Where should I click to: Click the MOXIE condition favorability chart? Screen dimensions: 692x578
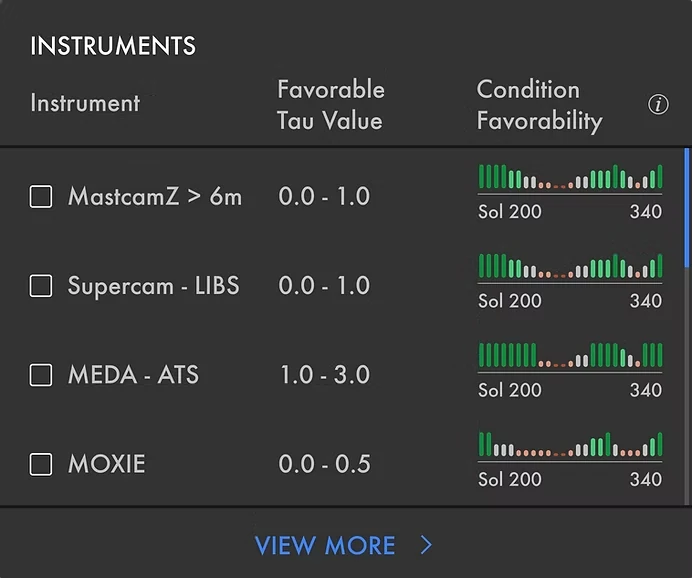[x=570, y=444]
